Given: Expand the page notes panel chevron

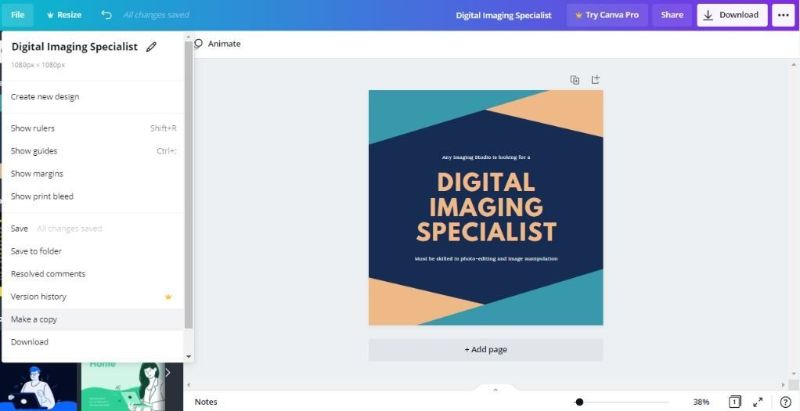Looking at the screenshot, I should point(495,389).
